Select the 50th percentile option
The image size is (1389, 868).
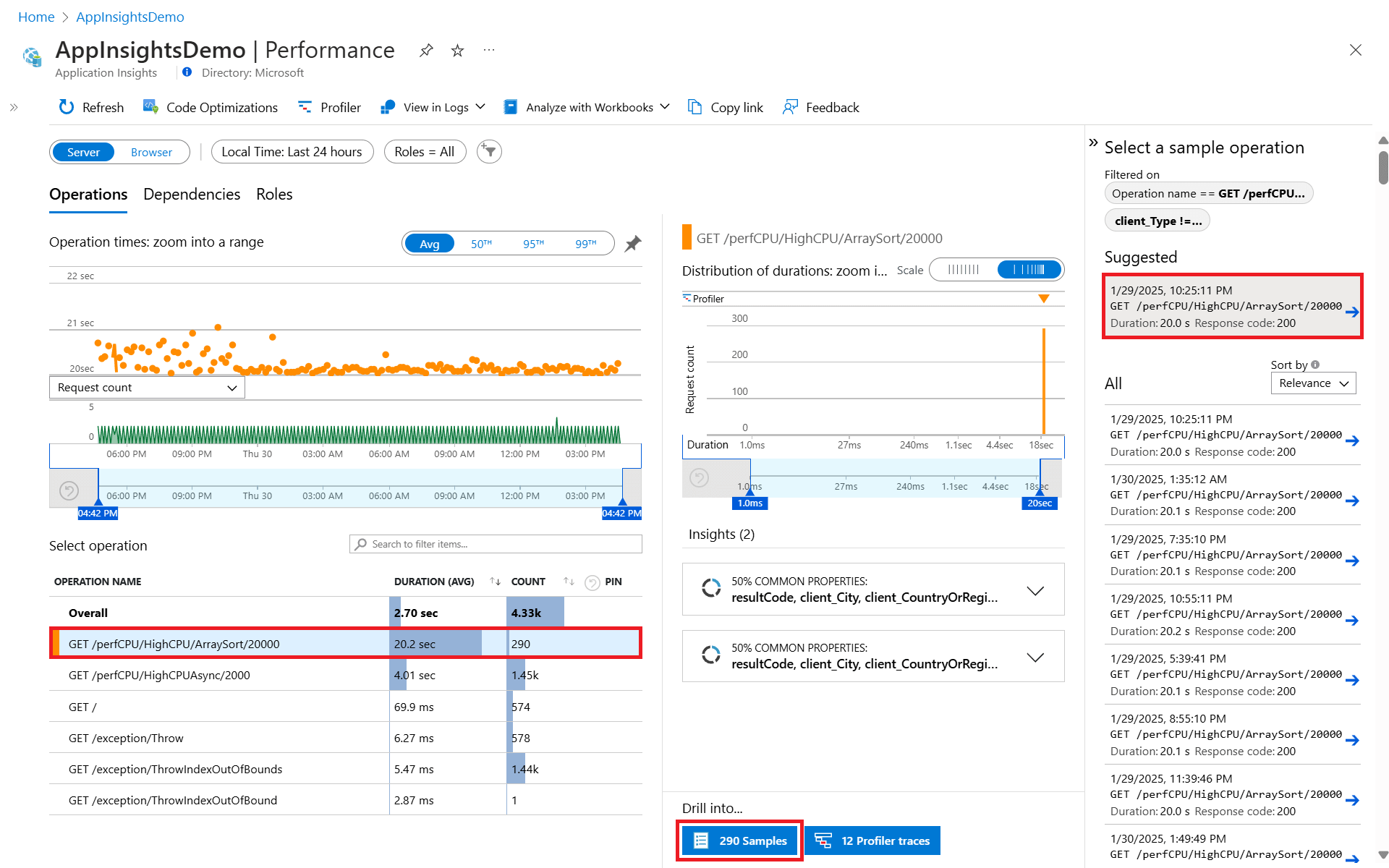tap(481, 244)
